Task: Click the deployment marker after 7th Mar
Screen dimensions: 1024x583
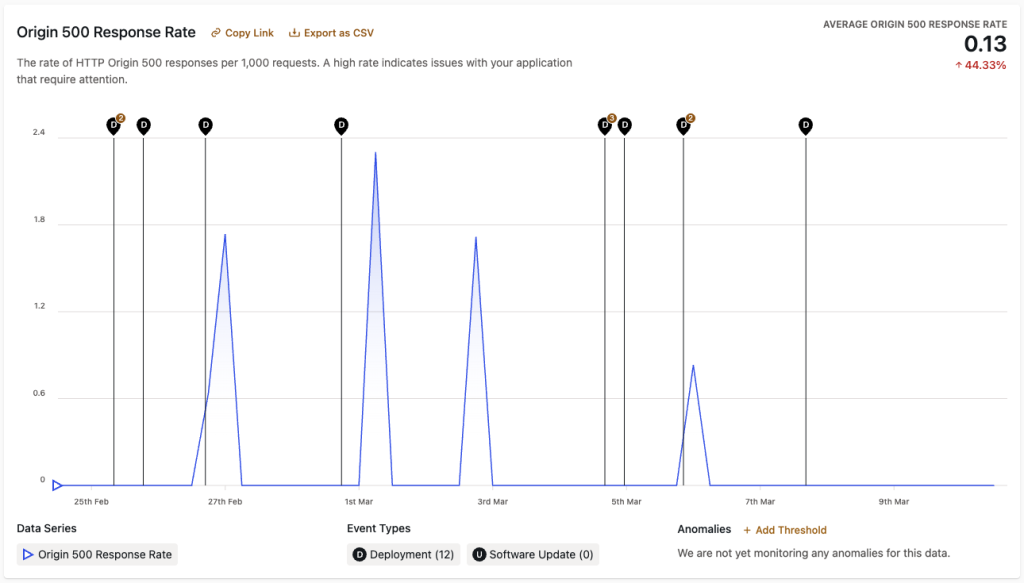Action: [805, 126]
